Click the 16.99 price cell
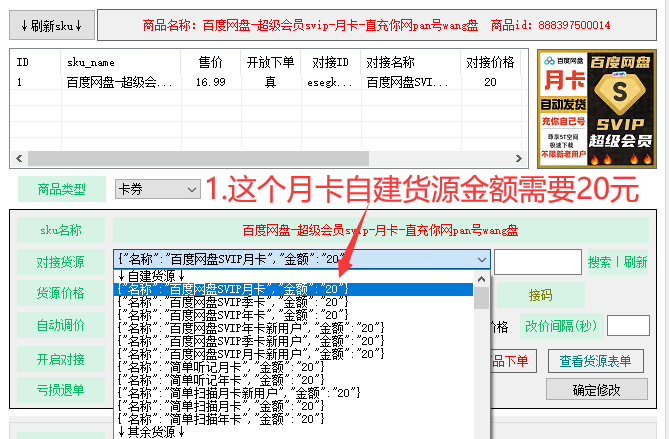Viewport: 669px width, 439px height. click(x=211, y=82)
